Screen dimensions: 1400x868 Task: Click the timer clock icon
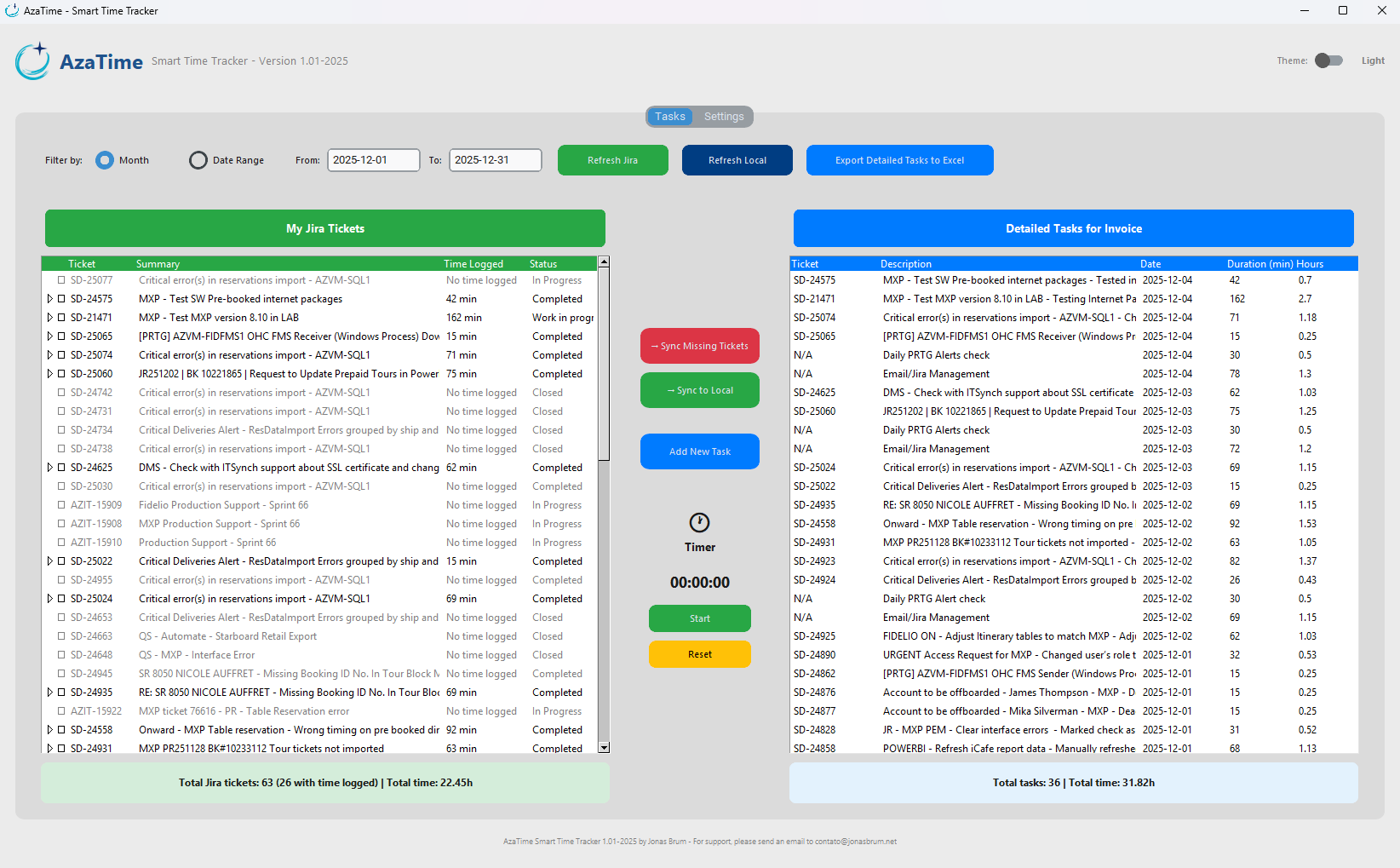(699, 522)
